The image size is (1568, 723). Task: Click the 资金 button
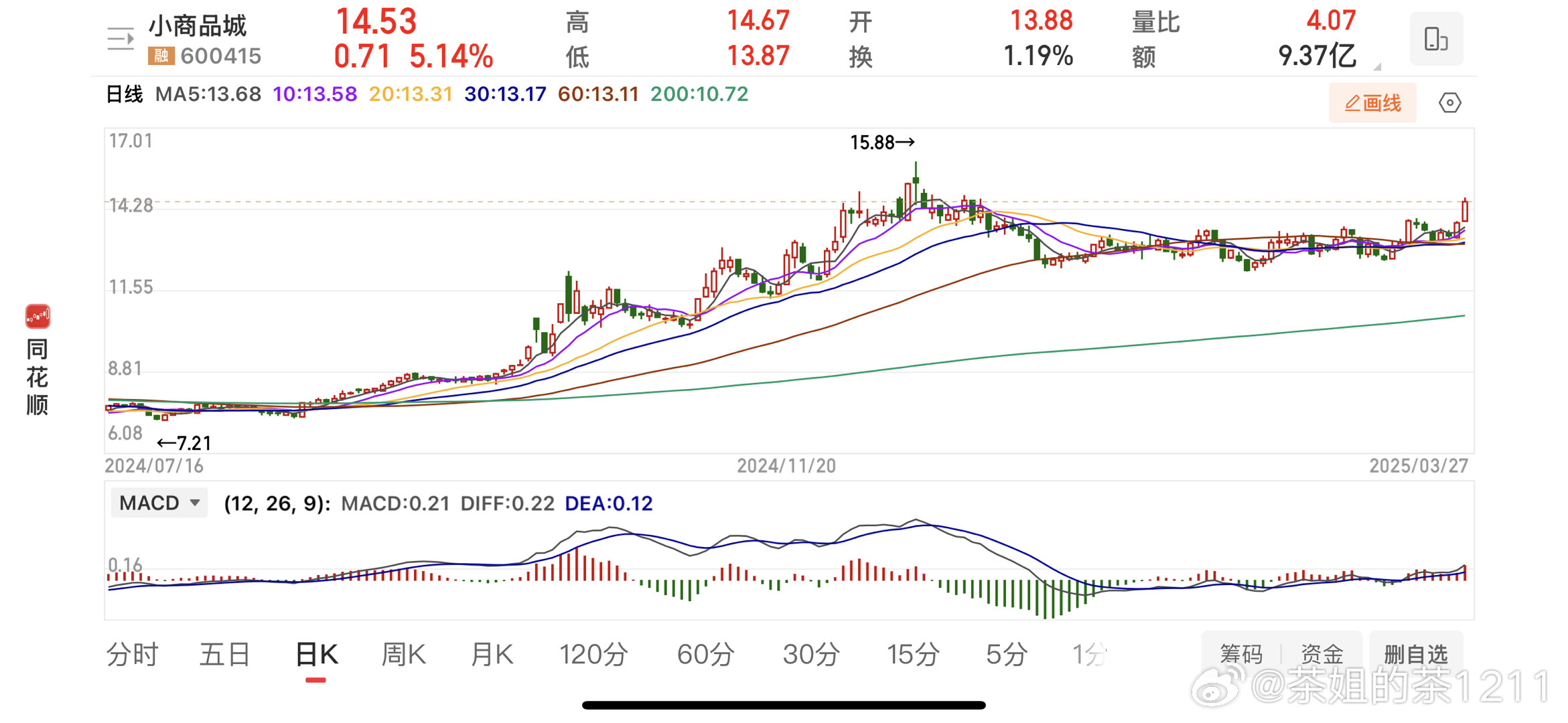[x=1322, y=653]
